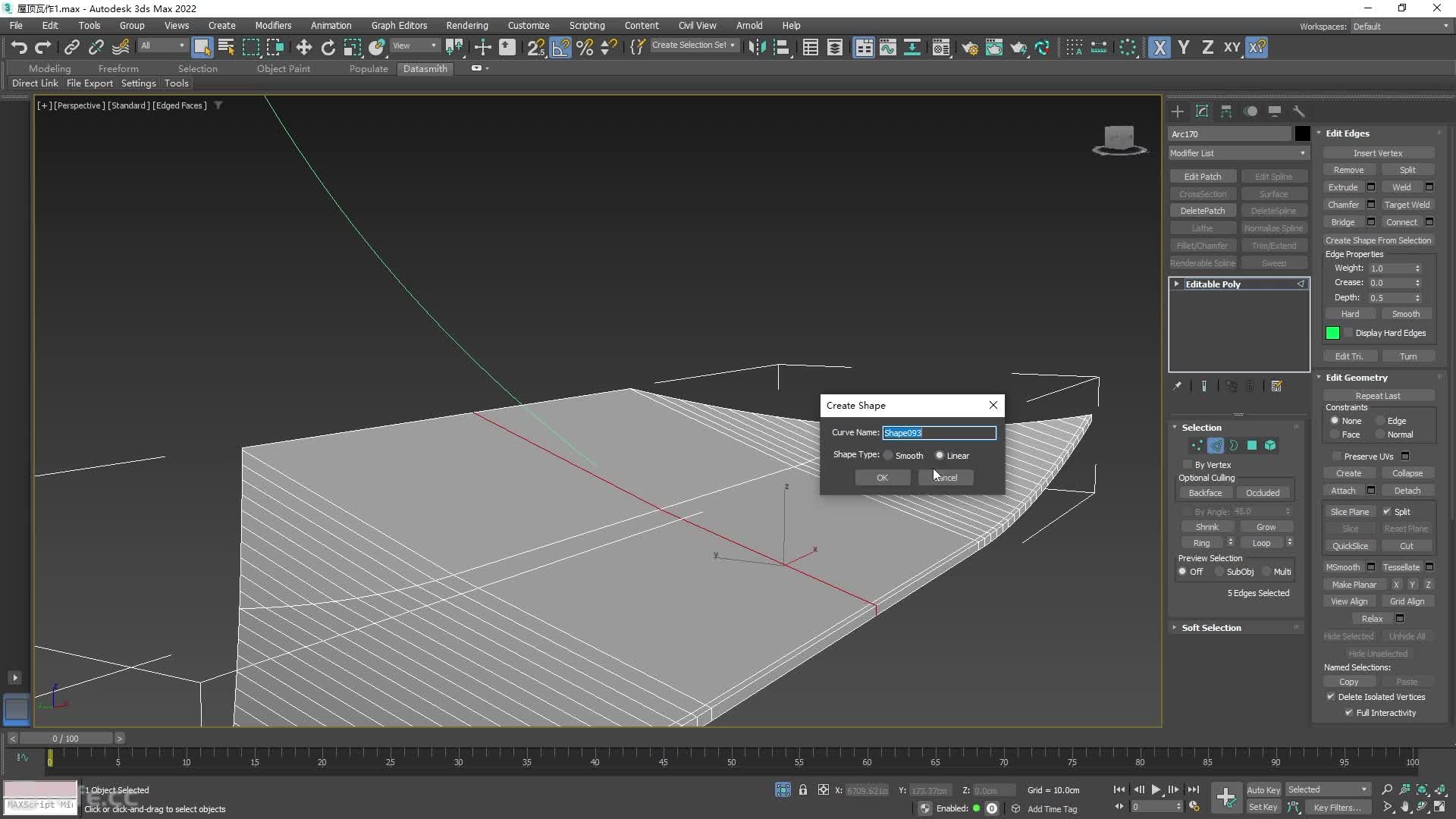Activate the Select Object tool
This screenshot has width=1456, height=819.
(x=202, y=47)
